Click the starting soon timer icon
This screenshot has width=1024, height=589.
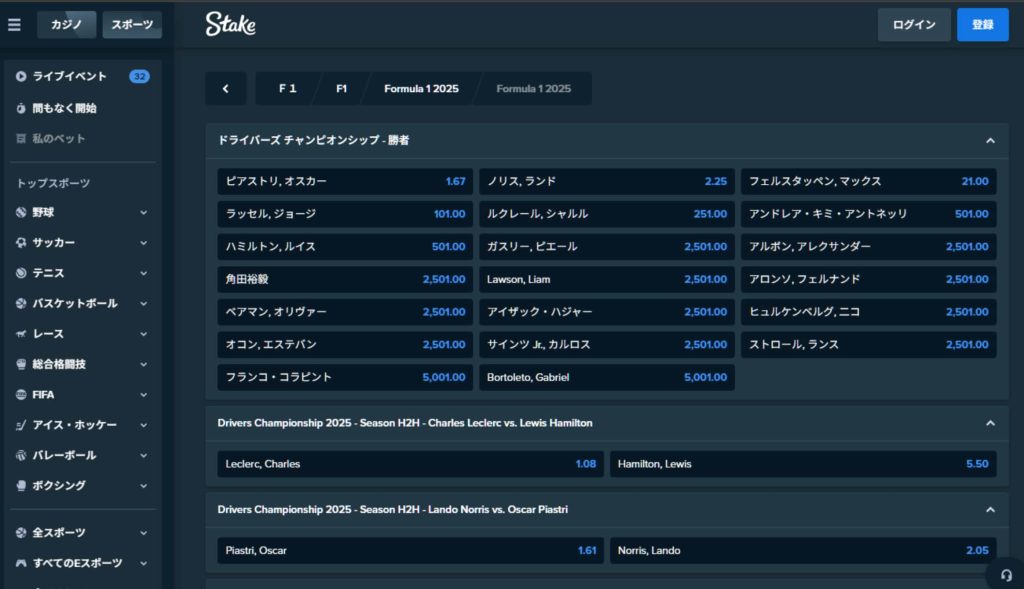(21, 108)
